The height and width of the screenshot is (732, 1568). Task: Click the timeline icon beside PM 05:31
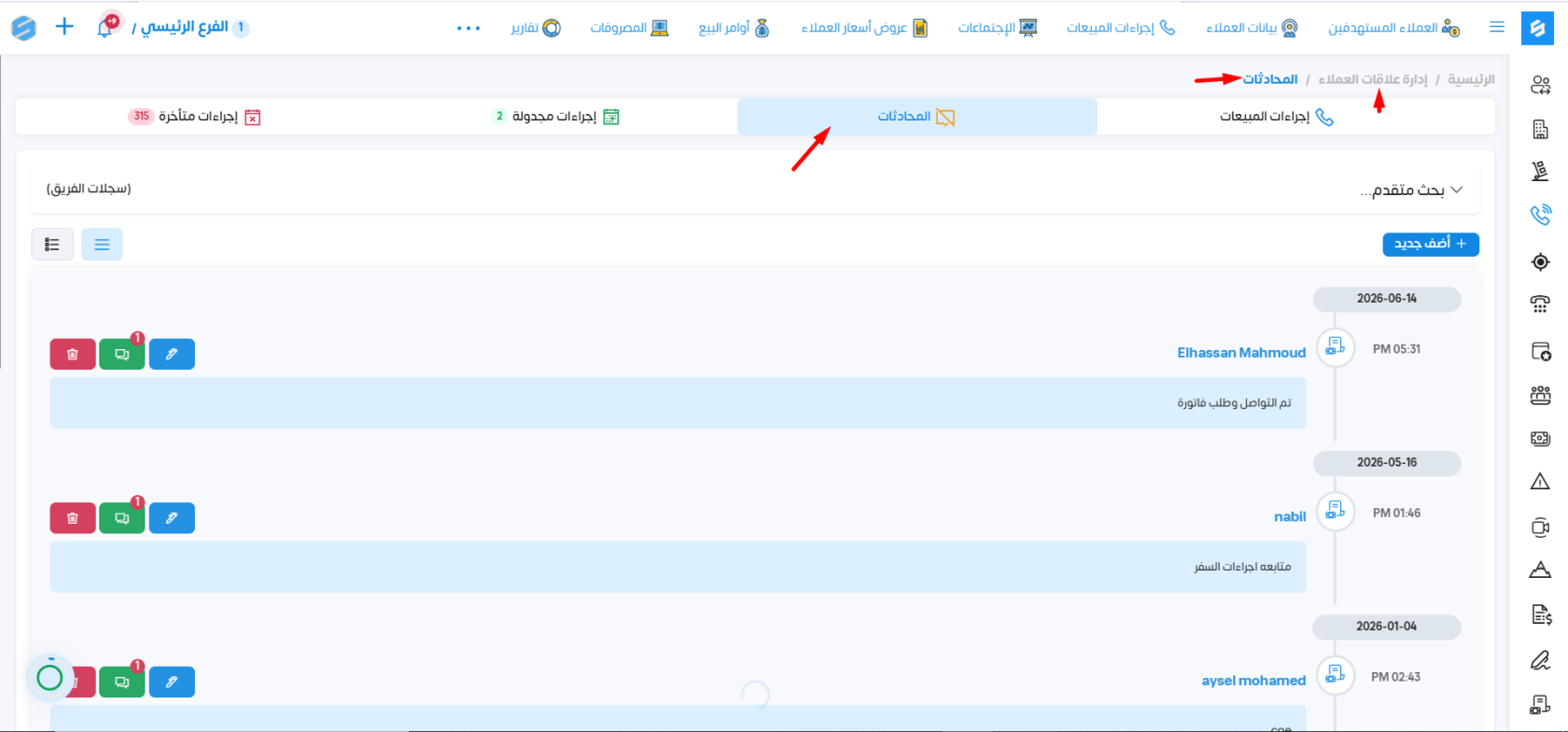(x=1336, y=347)
